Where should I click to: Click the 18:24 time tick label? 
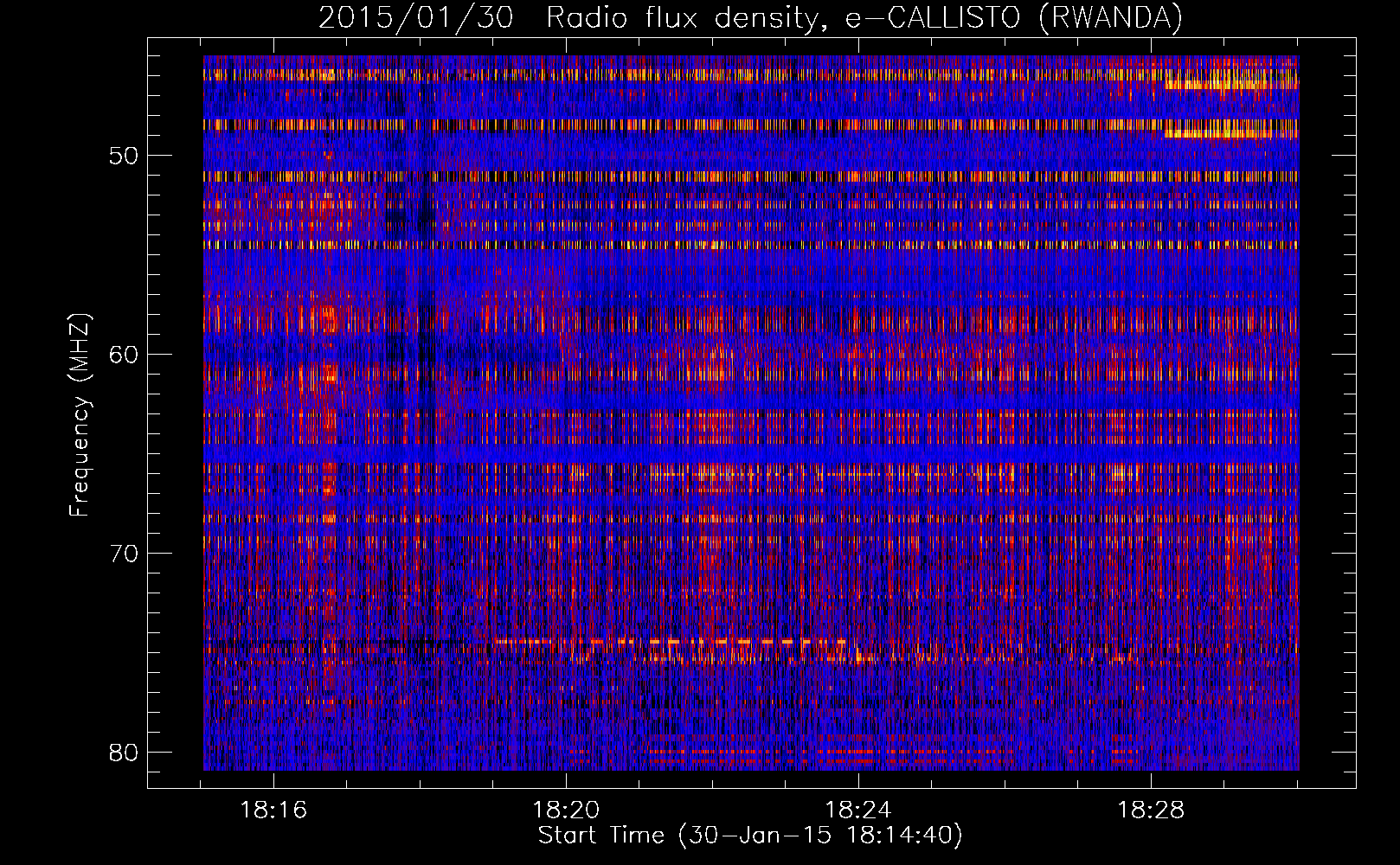point(858,811)
